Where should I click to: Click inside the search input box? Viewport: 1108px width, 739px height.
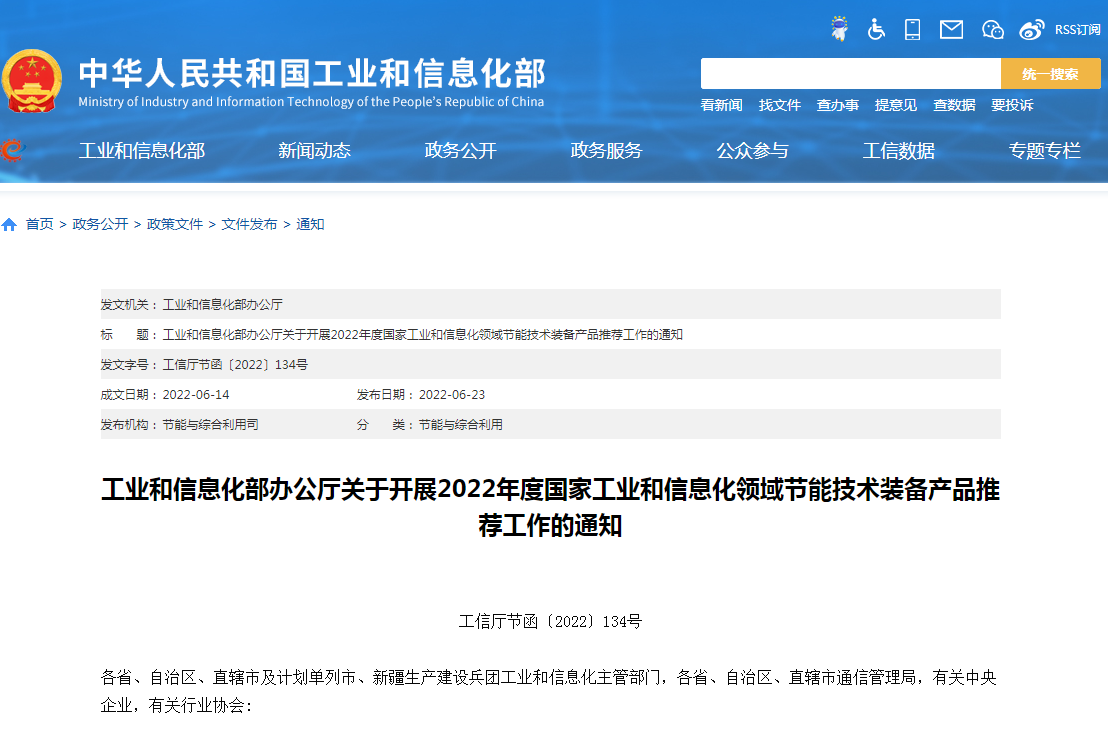click(850, 72)
